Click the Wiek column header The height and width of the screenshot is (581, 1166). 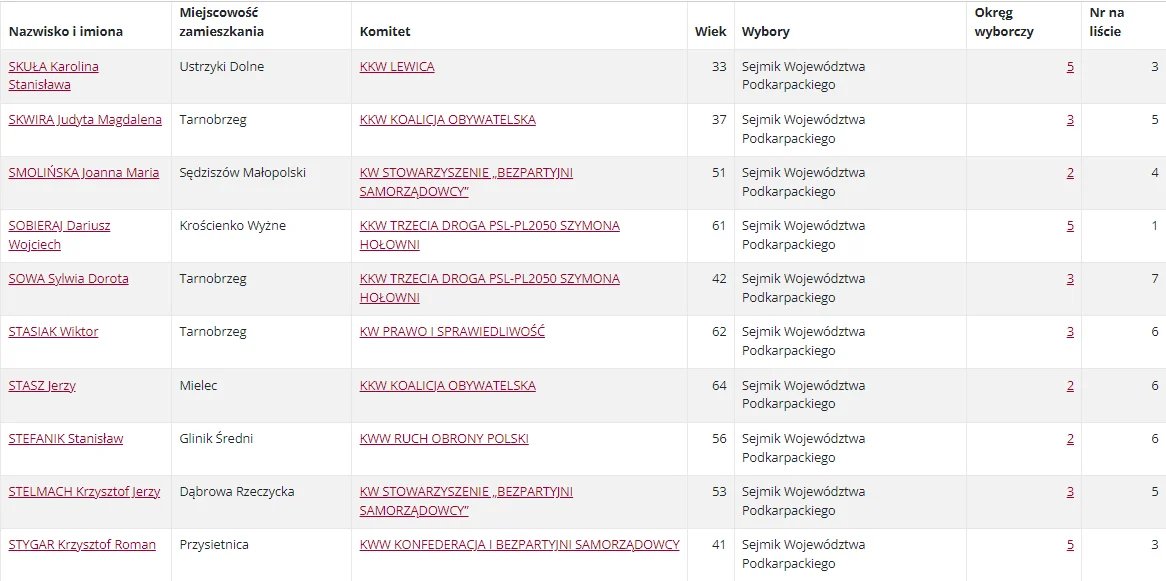coord(710,32)
